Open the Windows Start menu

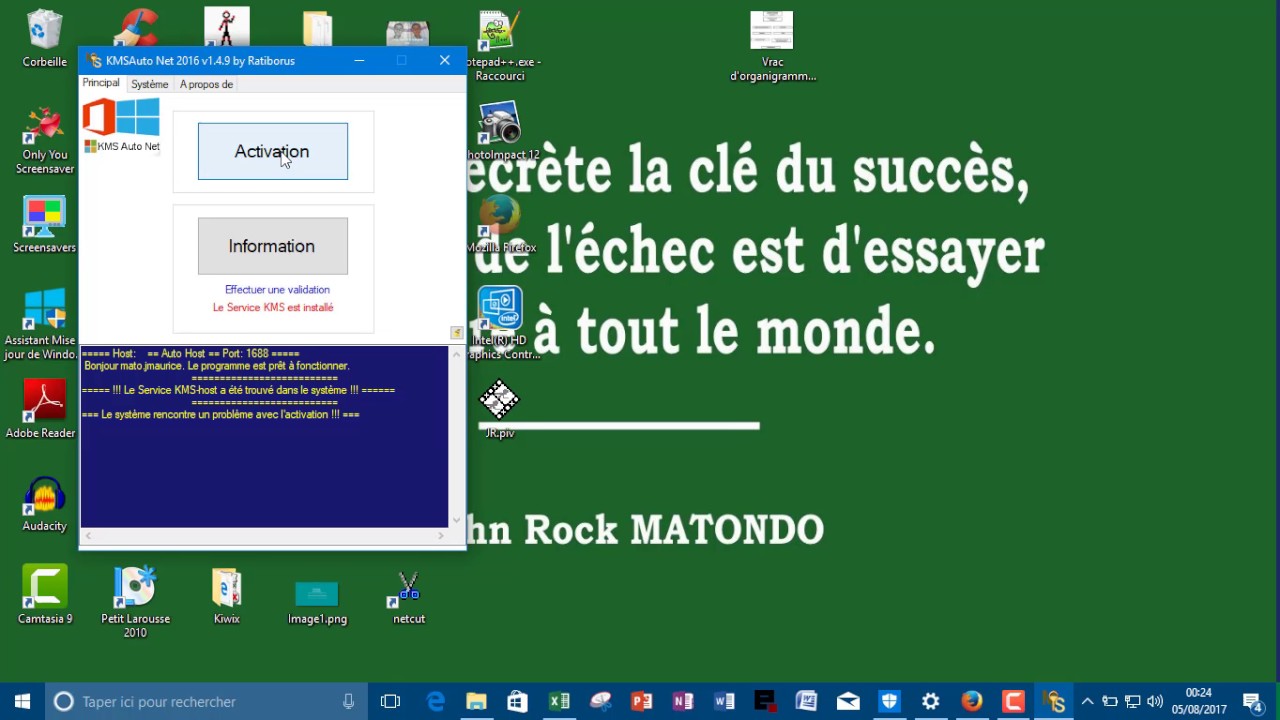[x=22, y=702]
